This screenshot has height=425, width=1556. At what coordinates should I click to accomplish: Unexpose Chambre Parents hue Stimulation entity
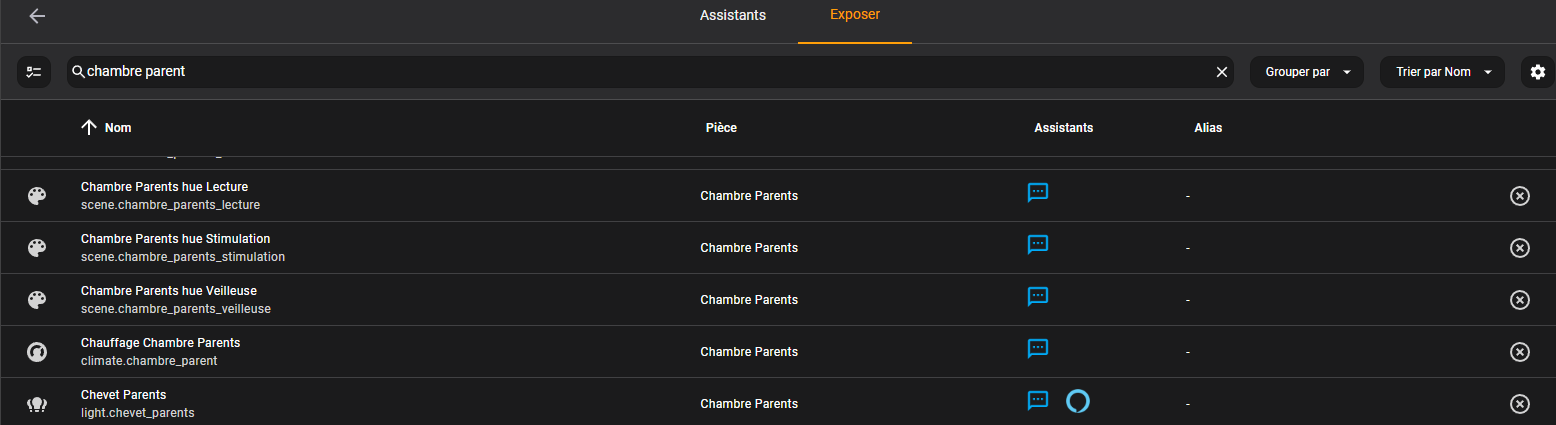click(x=1519, y=248)
